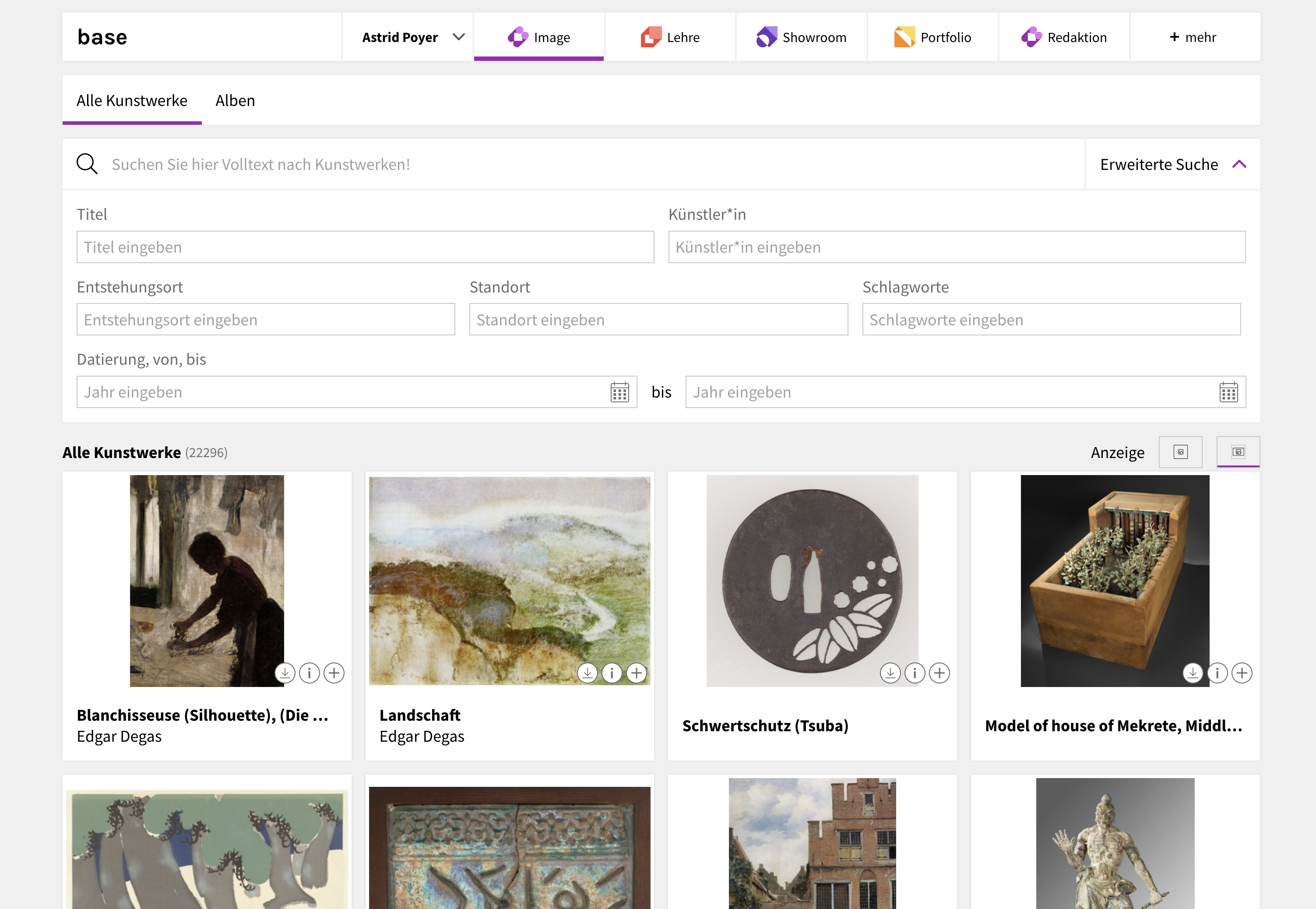This screenshot has height=909, width=1316.
Task: Open the Blanchisseuse (Silhouette) title link
Action: (x=203, y=715)
